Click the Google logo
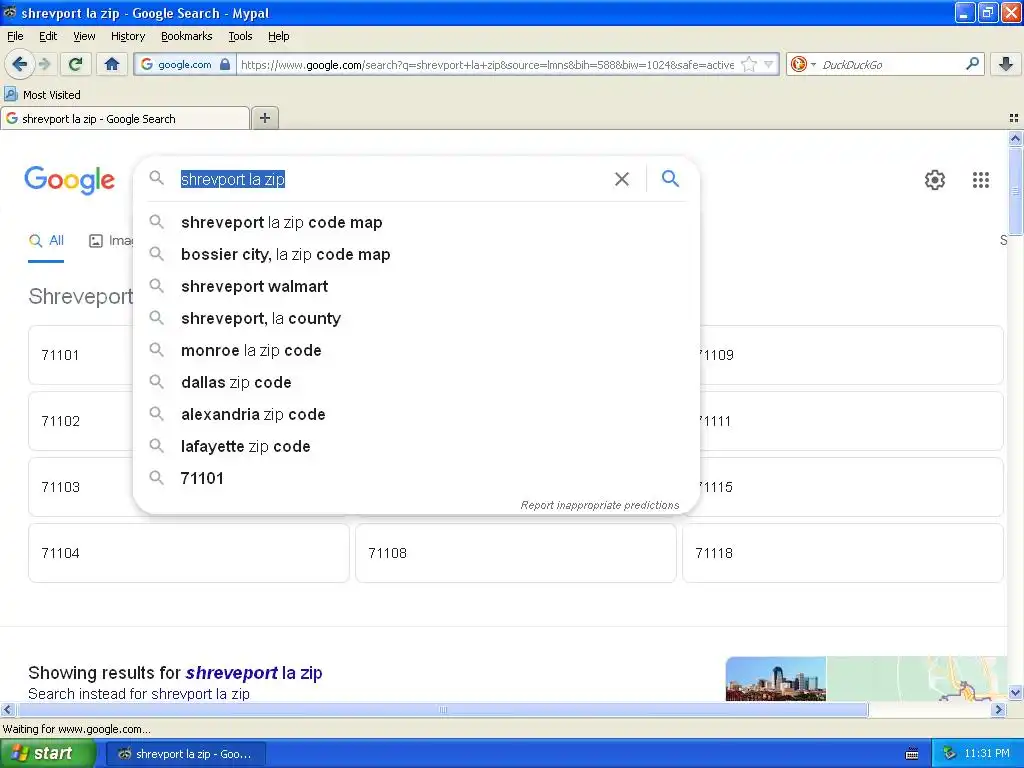 [70, 180]
